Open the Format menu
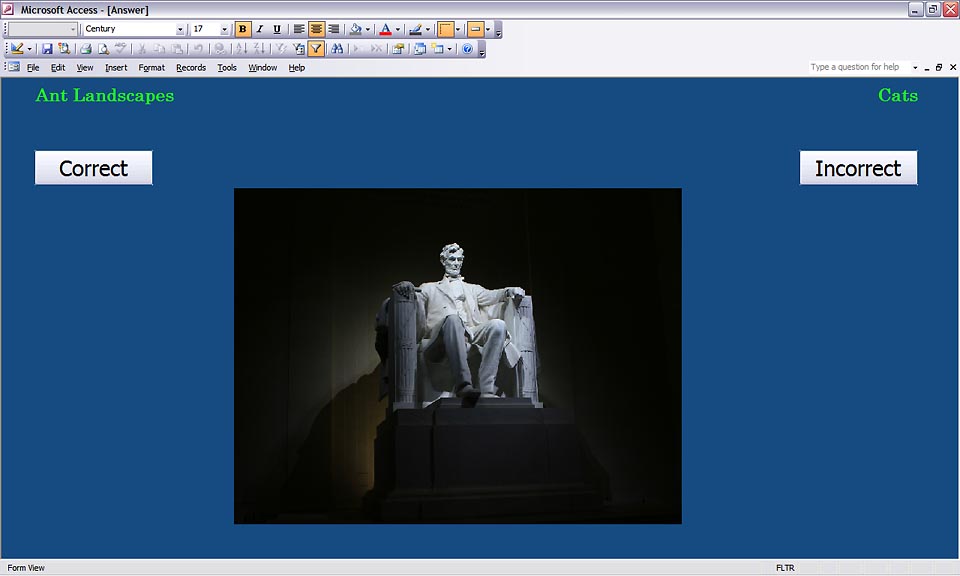The image size is (960, 576). pos(152,68)
